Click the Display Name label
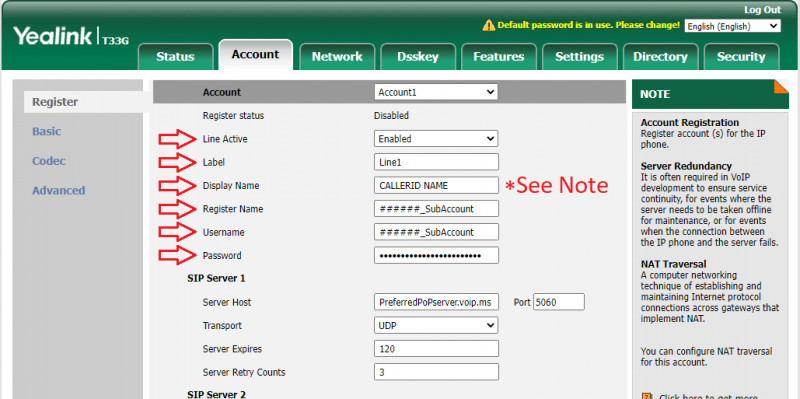The image size is (800, 399). (x=231, y=186)
